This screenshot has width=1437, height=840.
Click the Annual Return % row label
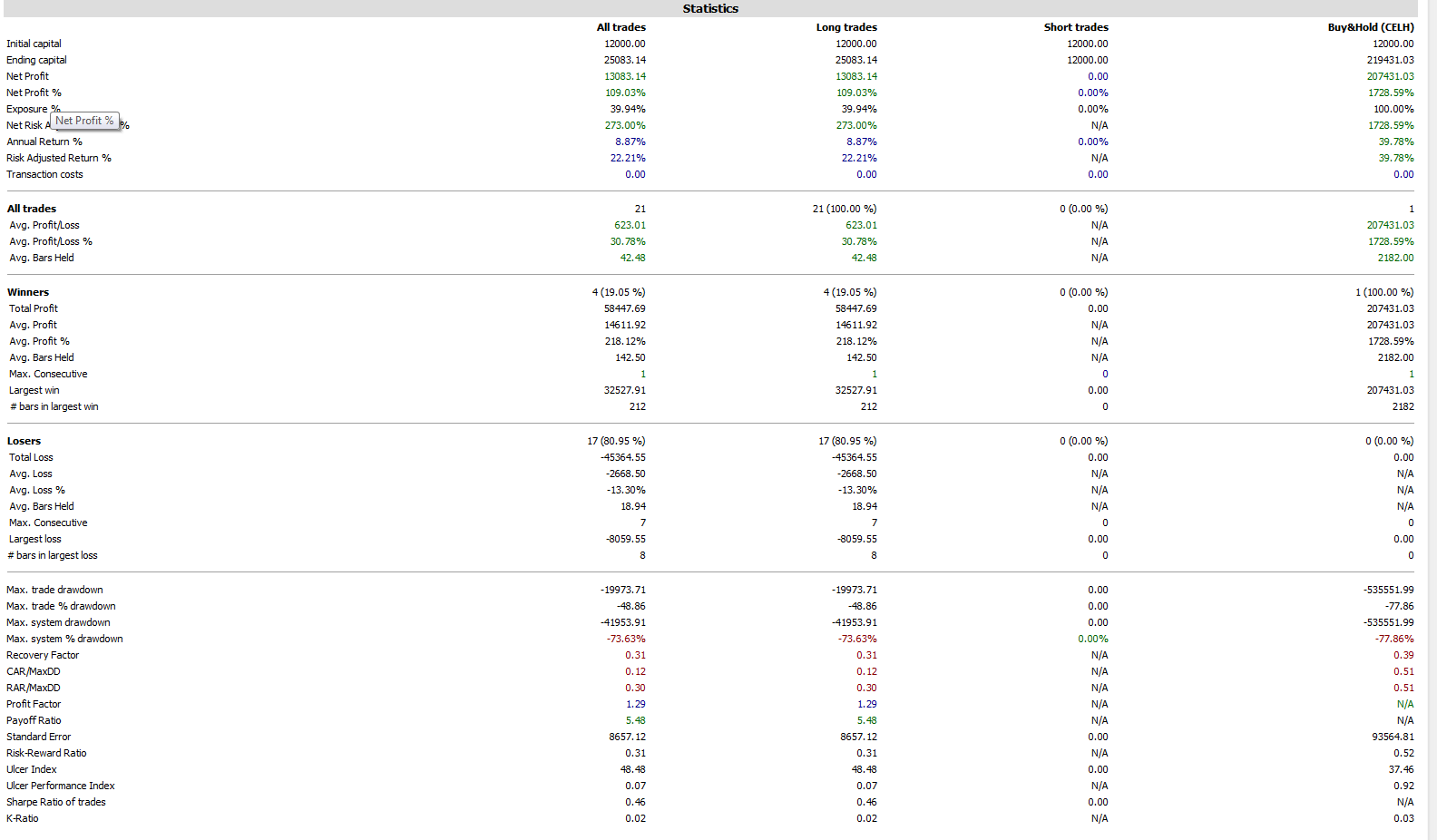[x=44, y=142]
